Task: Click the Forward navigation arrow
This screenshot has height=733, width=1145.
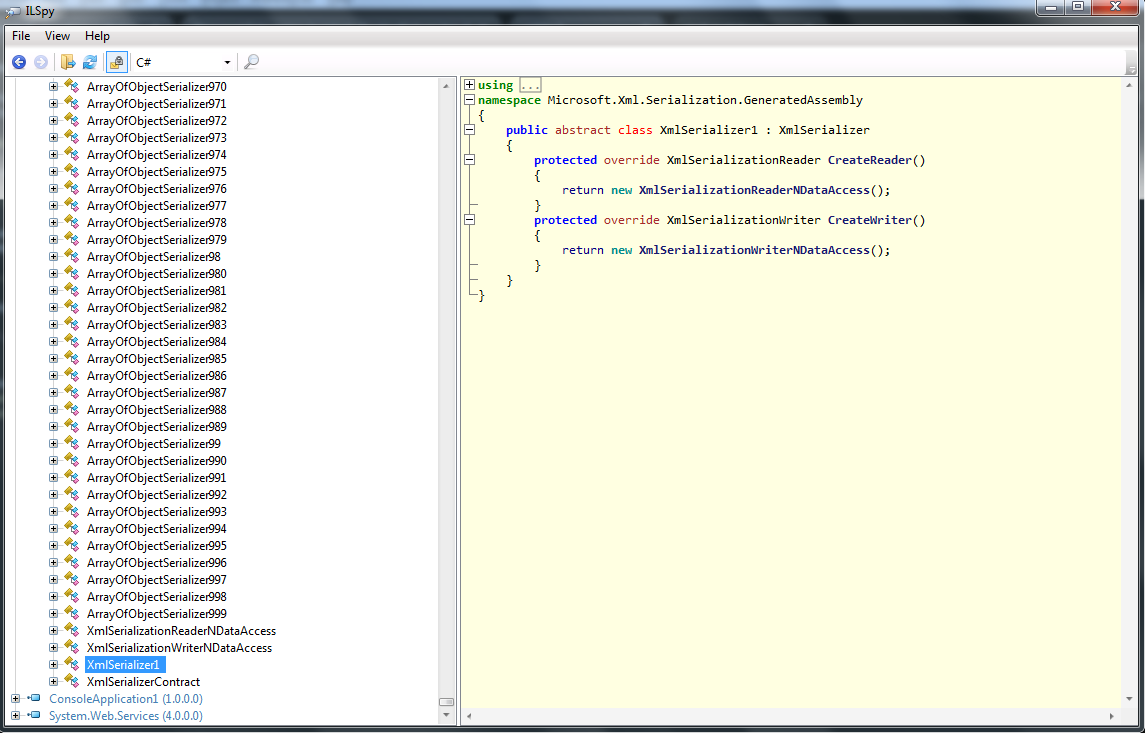Action: pos(41,62)
